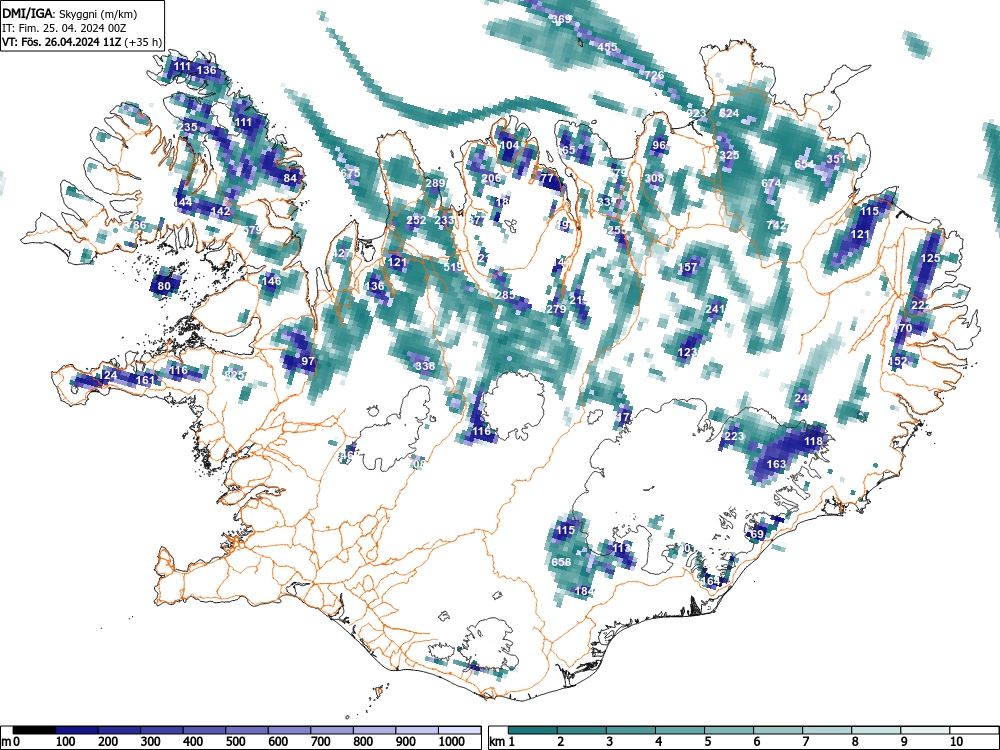Click the 742 visibility value on the map

point(776,224)
